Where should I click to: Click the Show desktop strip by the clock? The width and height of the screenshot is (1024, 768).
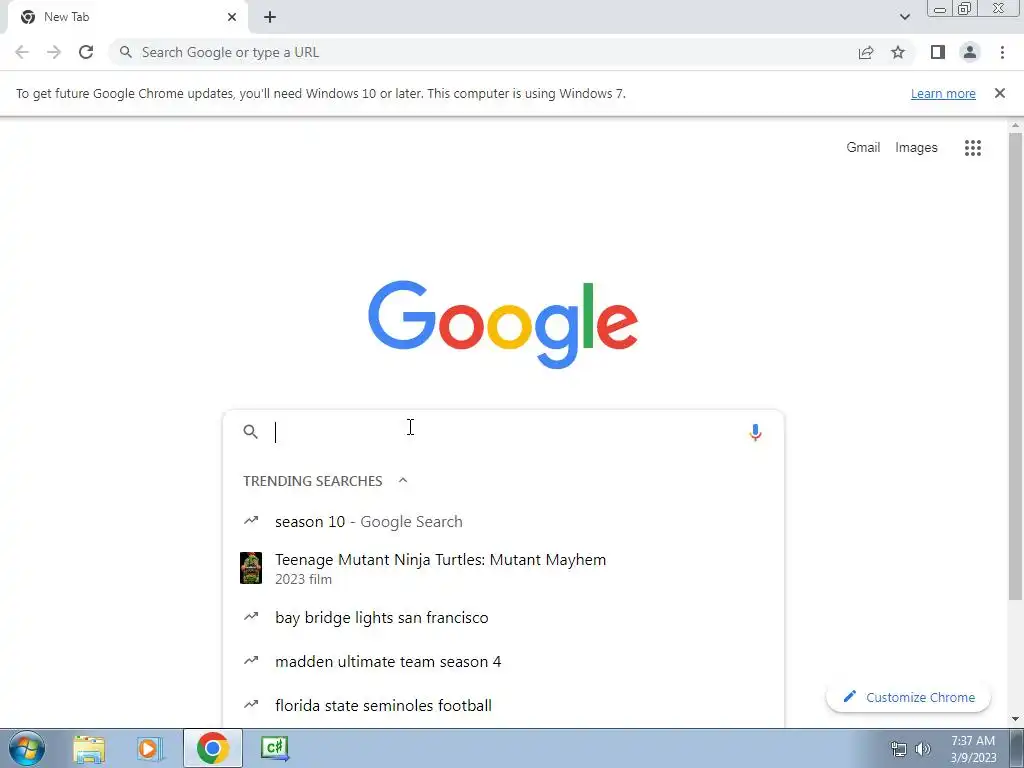pos(1017,748)
